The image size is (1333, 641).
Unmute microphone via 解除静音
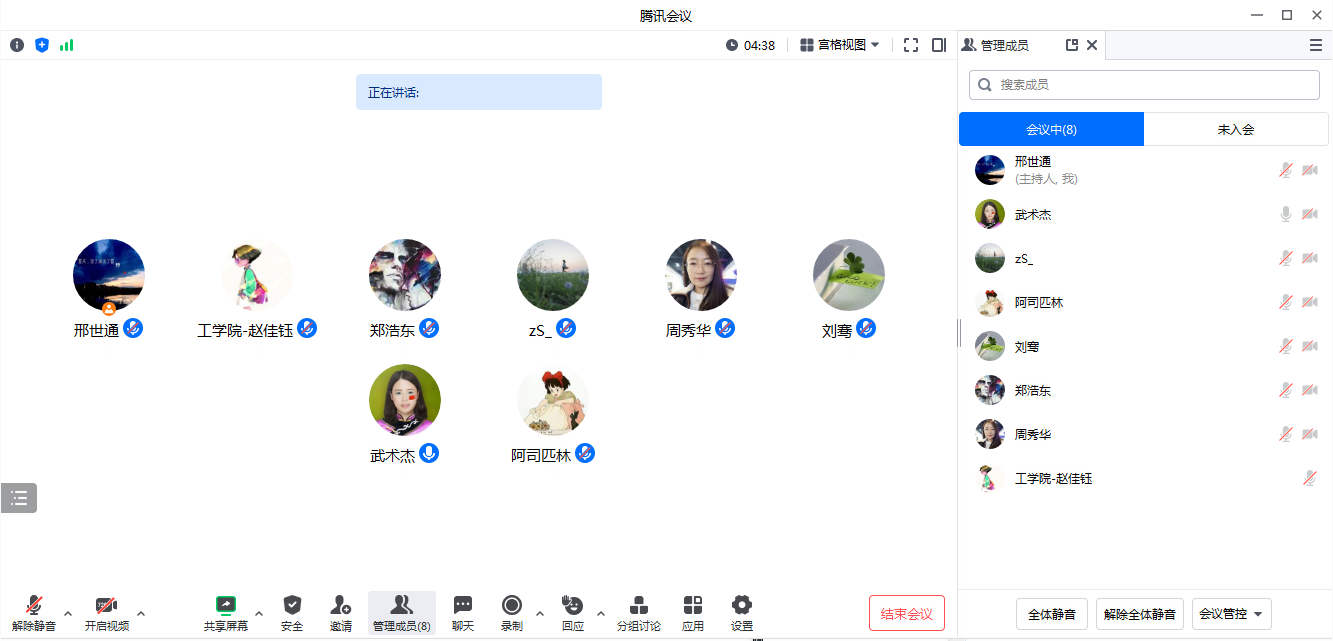point(34,613)
